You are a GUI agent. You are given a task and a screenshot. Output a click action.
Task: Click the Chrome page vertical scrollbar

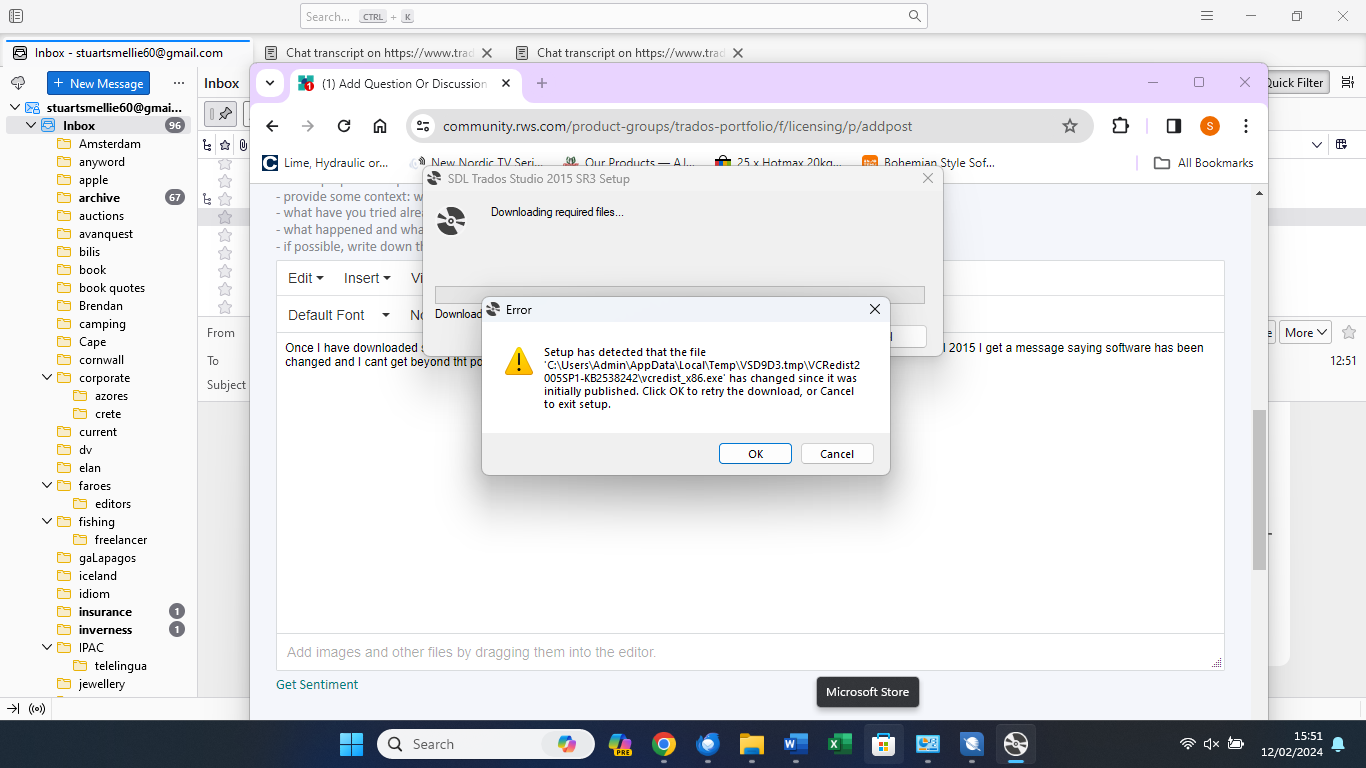(1259, 490)
